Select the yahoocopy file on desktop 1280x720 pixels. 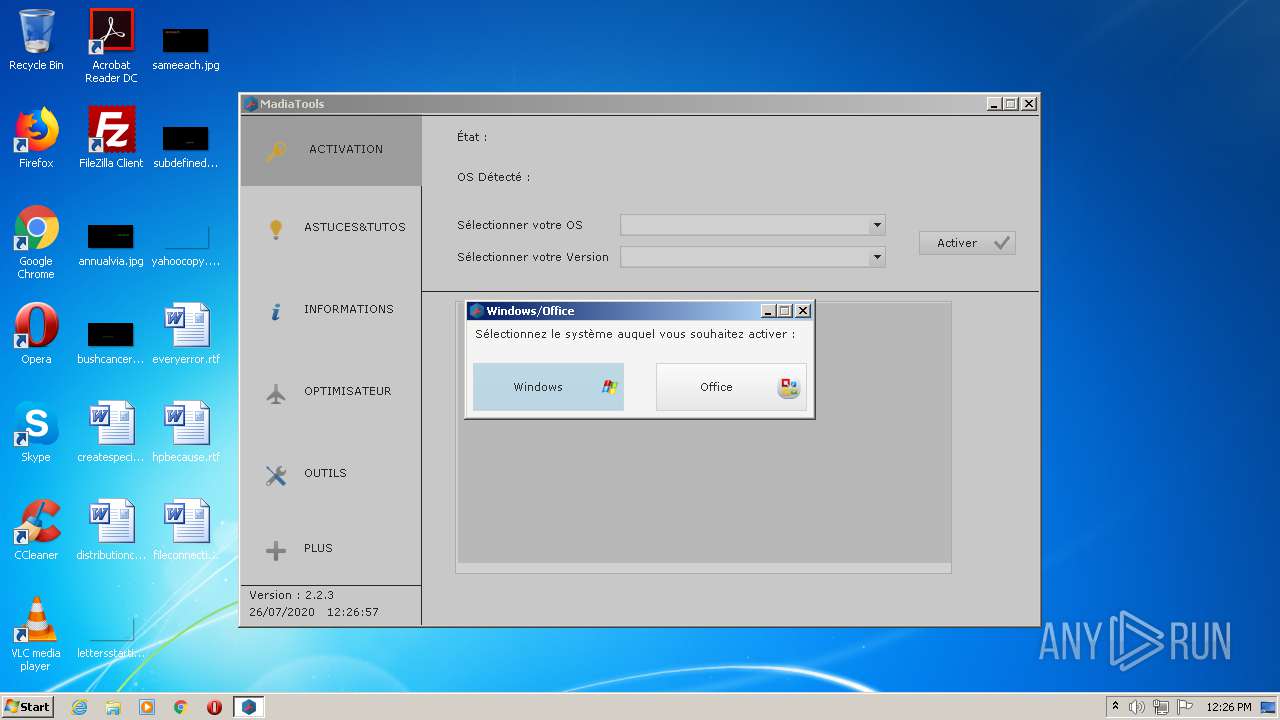(x=186, y=244)
